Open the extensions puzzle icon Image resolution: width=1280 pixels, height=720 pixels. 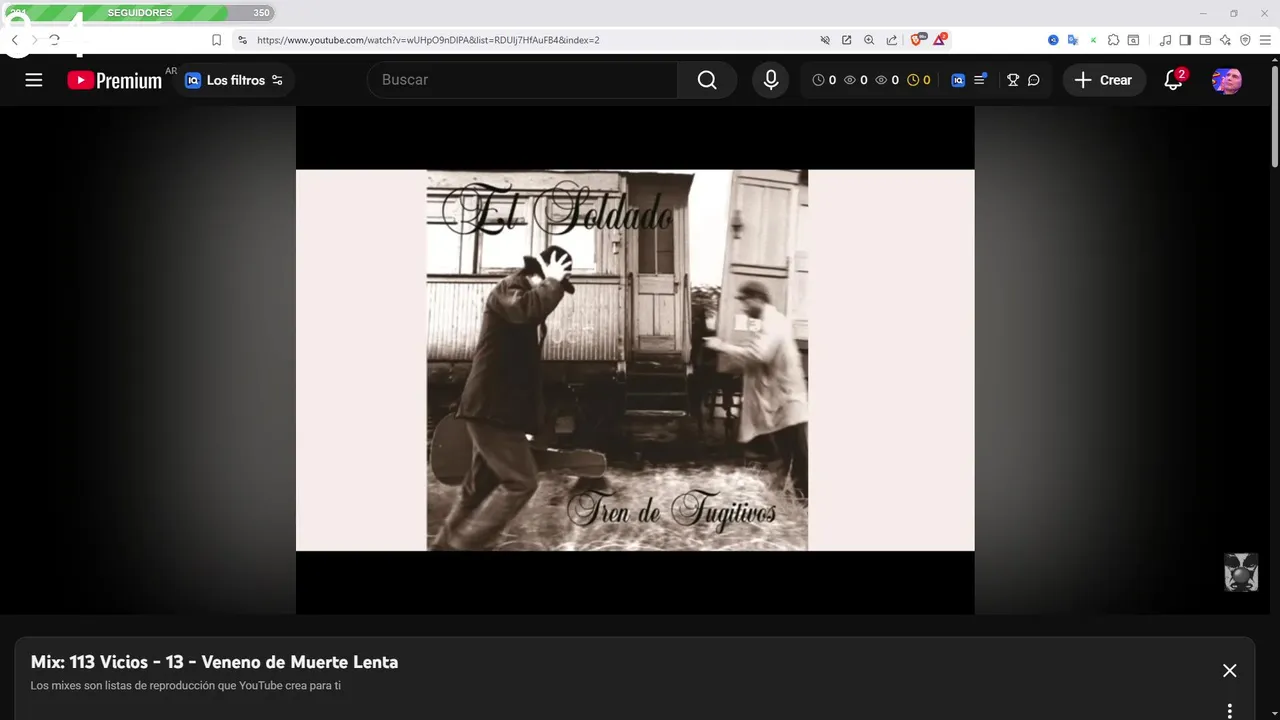point(1113,40)
